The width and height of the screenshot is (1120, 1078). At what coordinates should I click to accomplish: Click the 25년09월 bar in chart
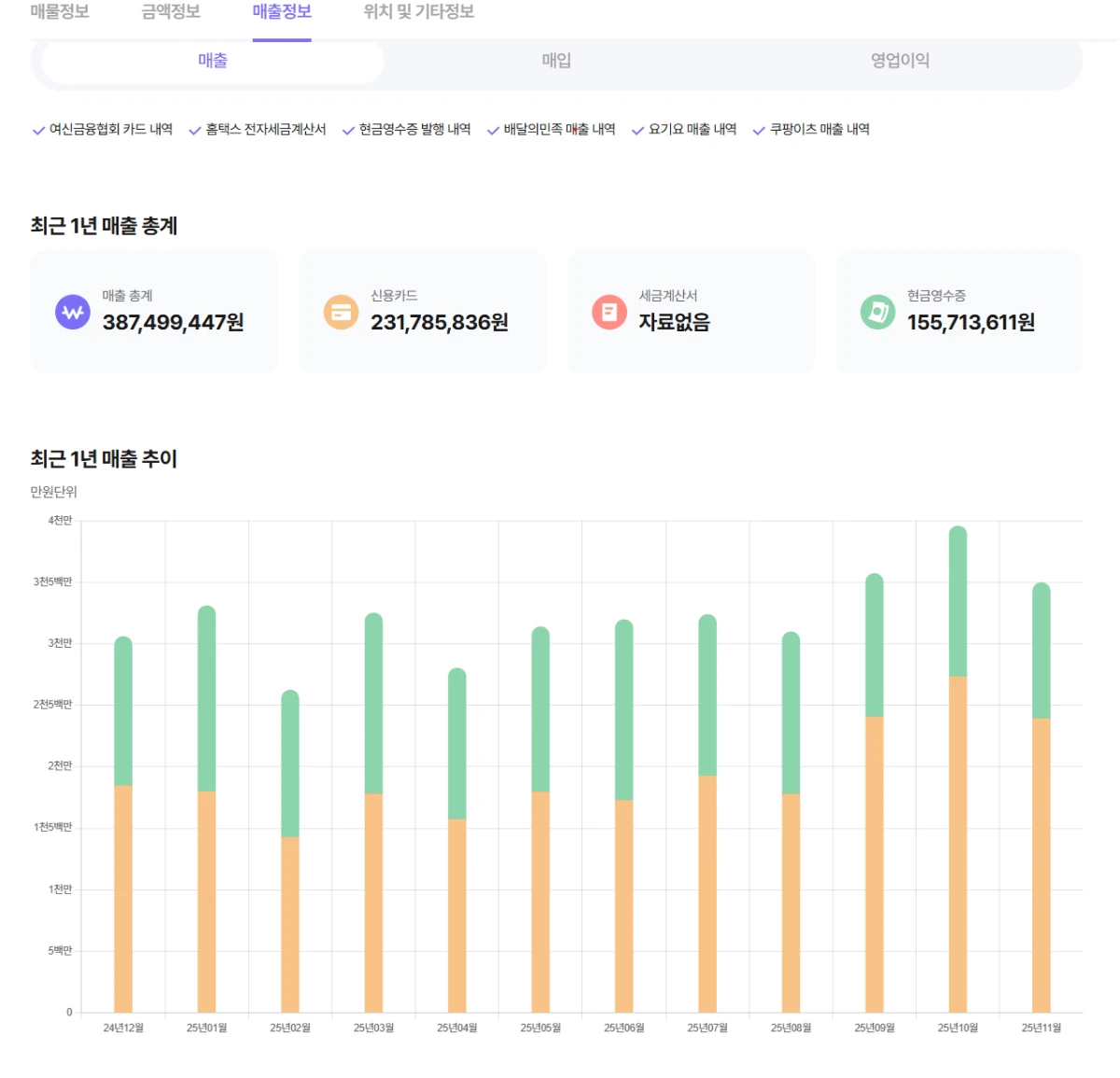(x=875, y=793)
